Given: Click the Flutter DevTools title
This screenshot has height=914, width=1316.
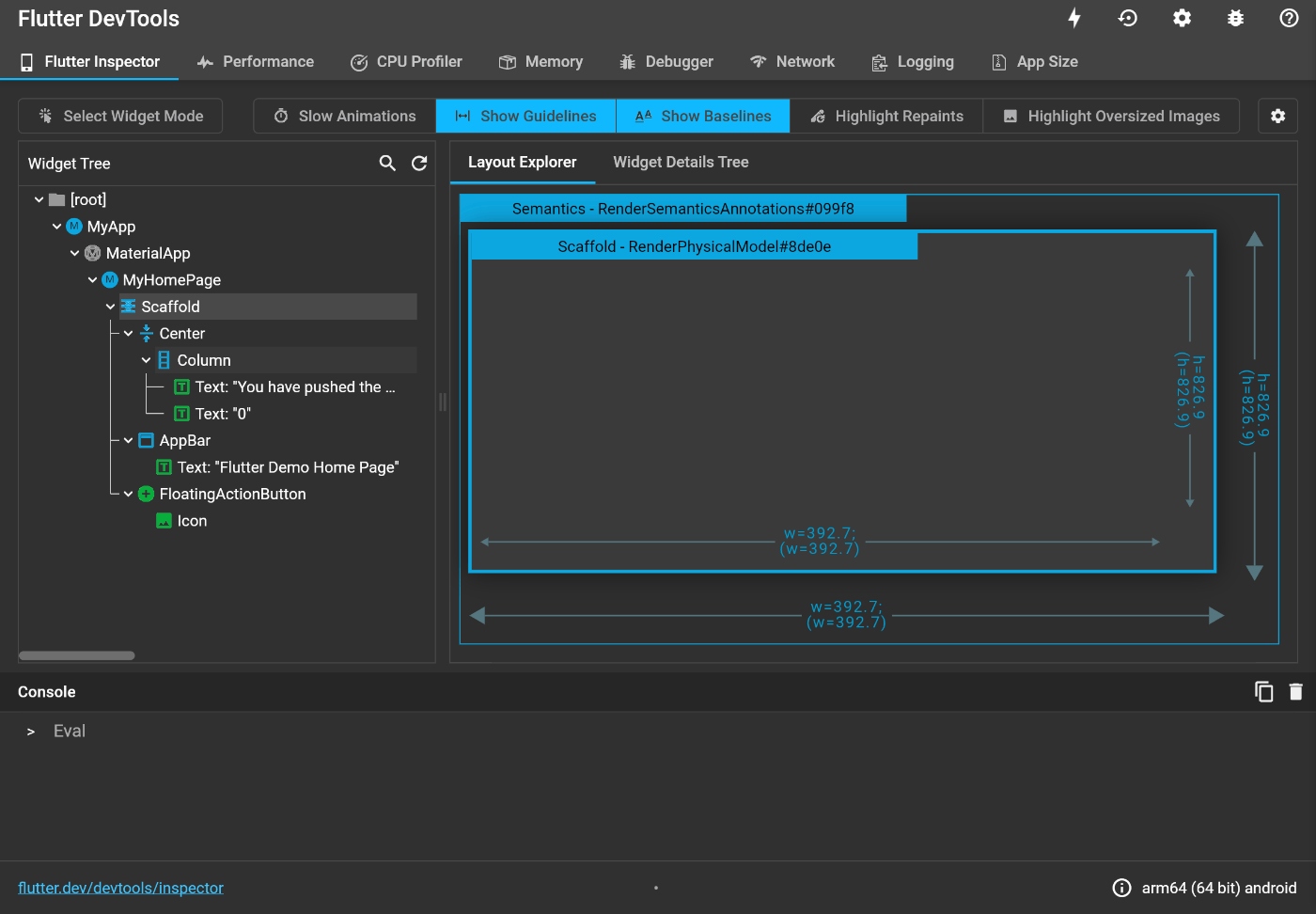Looking at the screenshot, I should click(x=99, y=18).
